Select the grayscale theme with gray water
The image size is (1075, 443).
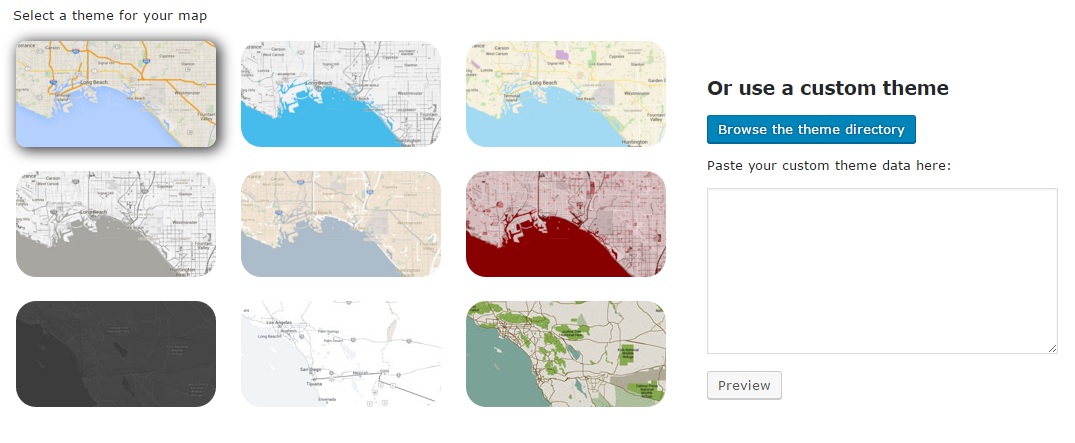click(x=116, y=224)
